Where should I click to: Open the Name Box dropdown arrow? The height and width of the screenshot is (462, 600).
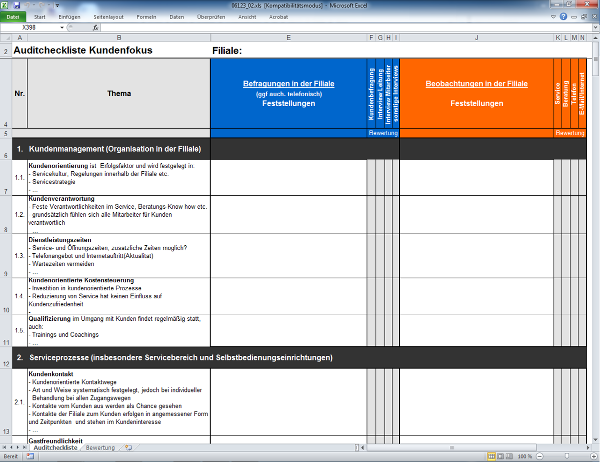pyautogui.click(x=62, y=28)
